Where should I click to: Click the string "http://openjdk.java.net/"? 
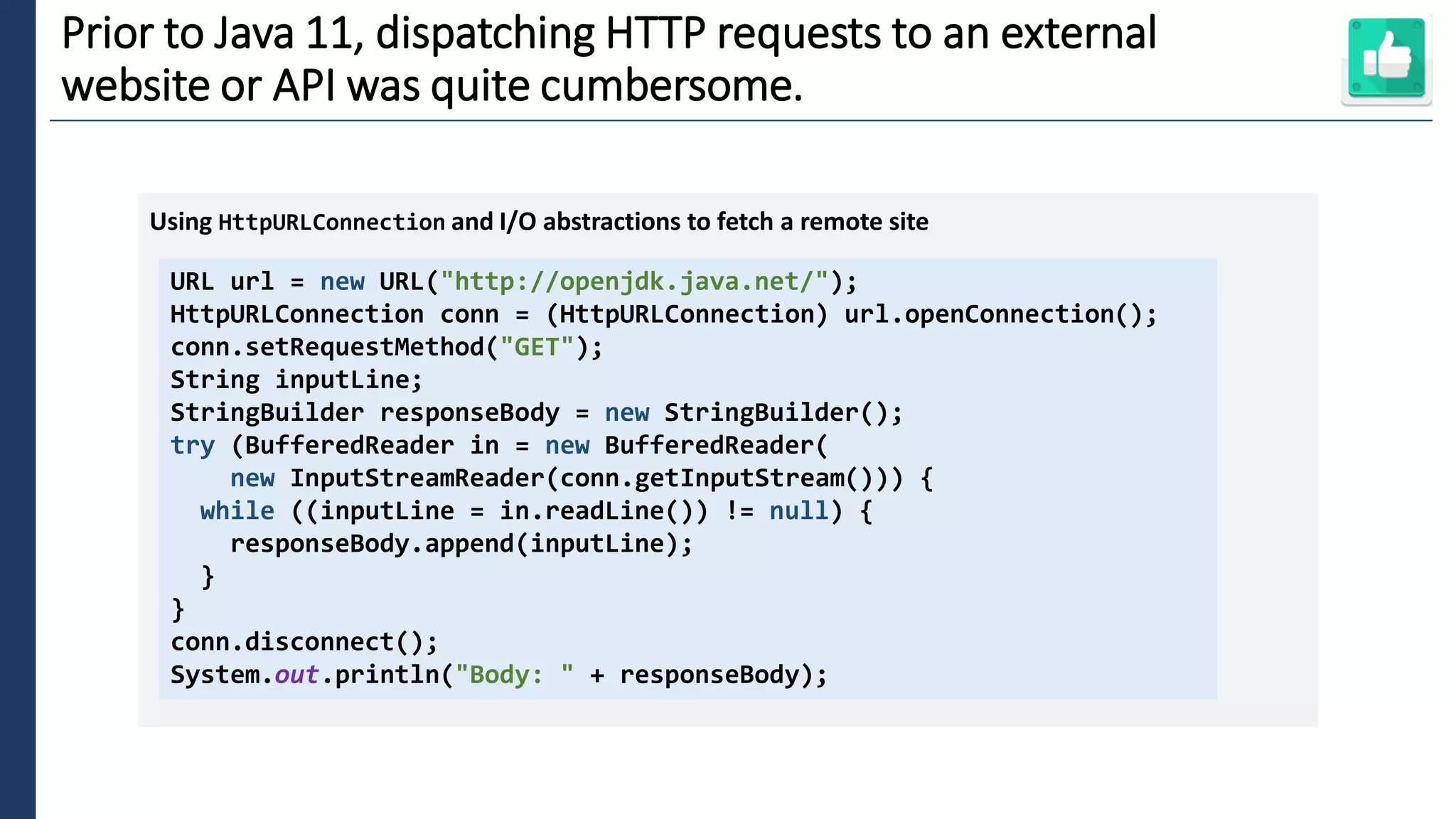tap(634, 282)
